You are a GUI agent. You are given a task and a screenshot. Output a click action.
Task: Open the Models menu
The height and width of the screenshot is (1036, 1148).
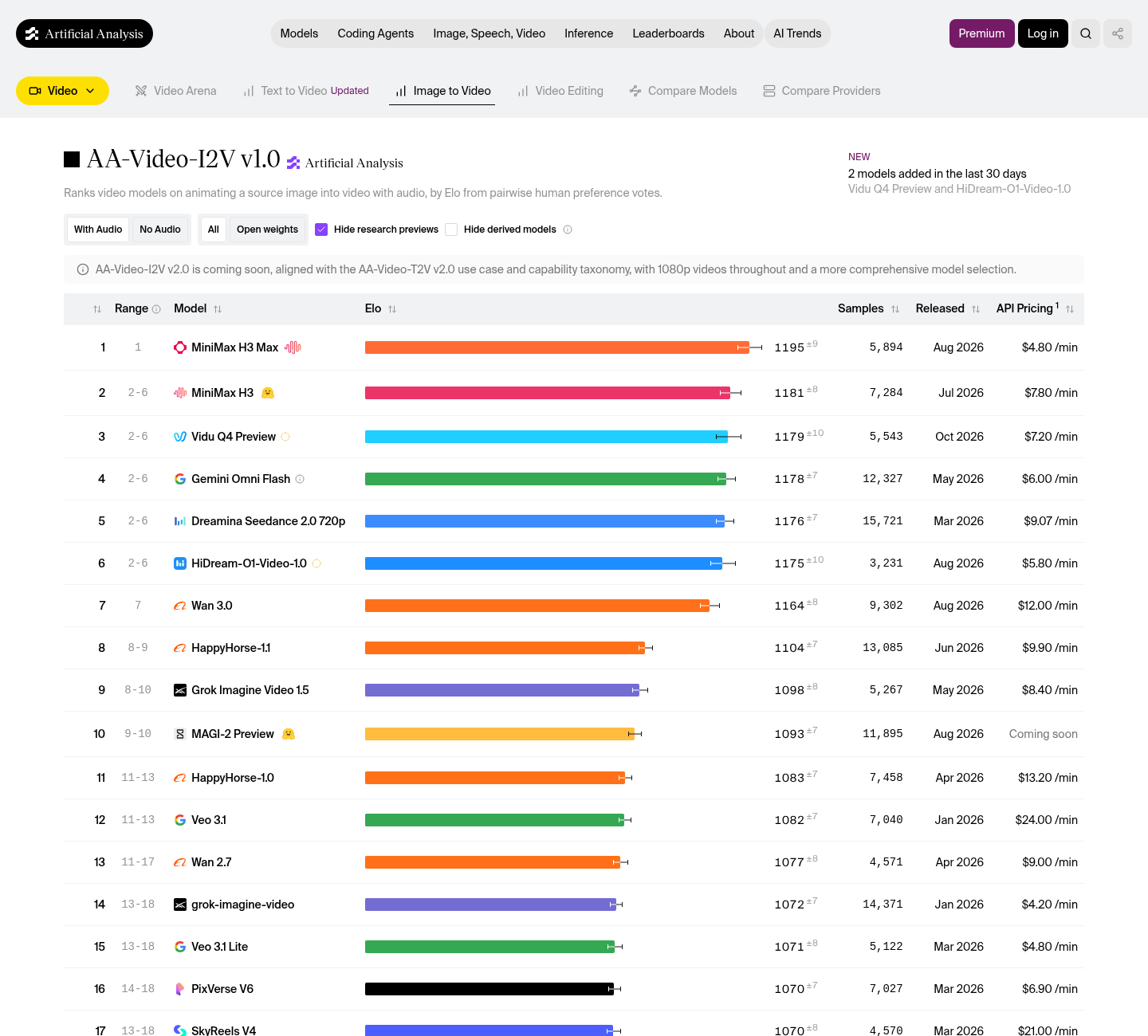pyautogui.click(x=299, y=33)
